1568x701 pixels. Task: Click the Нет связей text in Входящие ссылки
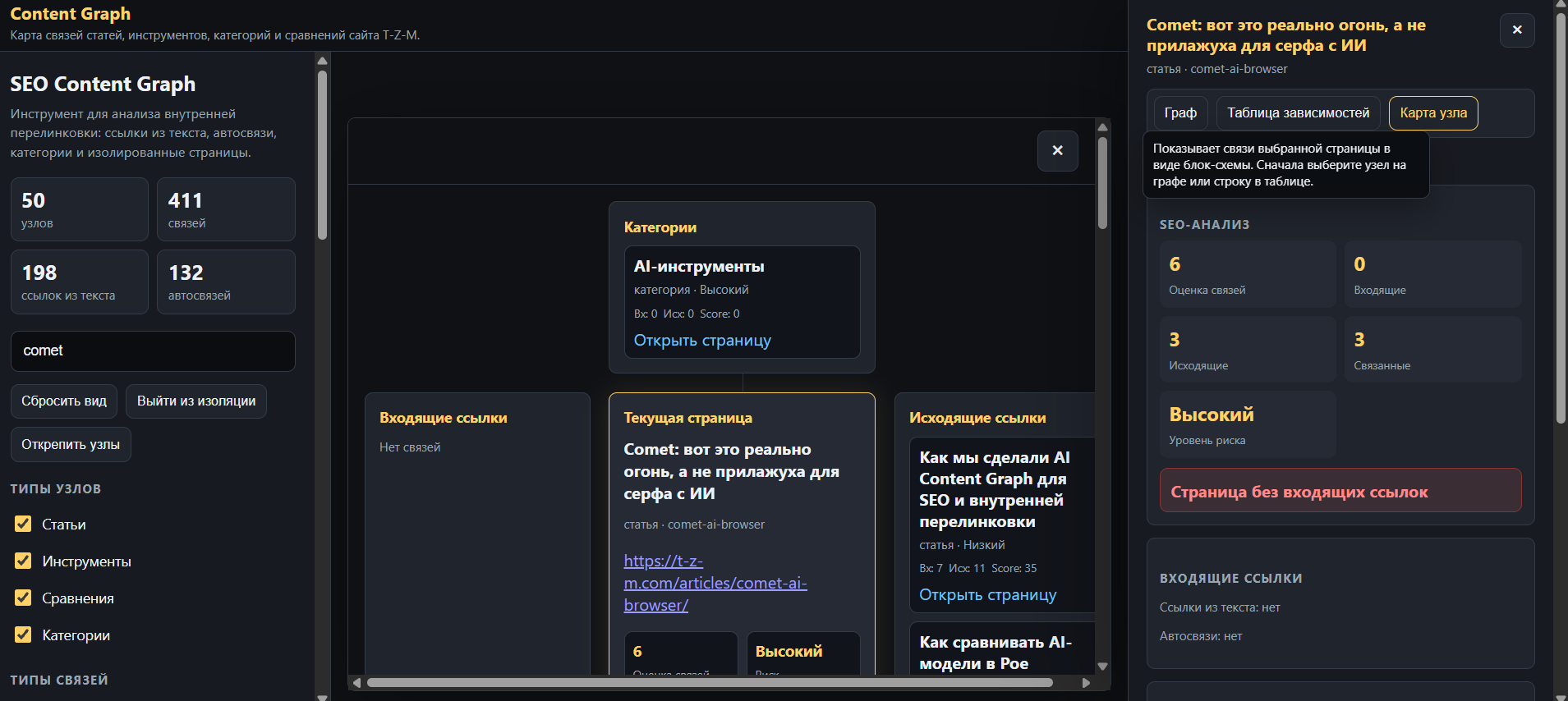tap(410, 447)
